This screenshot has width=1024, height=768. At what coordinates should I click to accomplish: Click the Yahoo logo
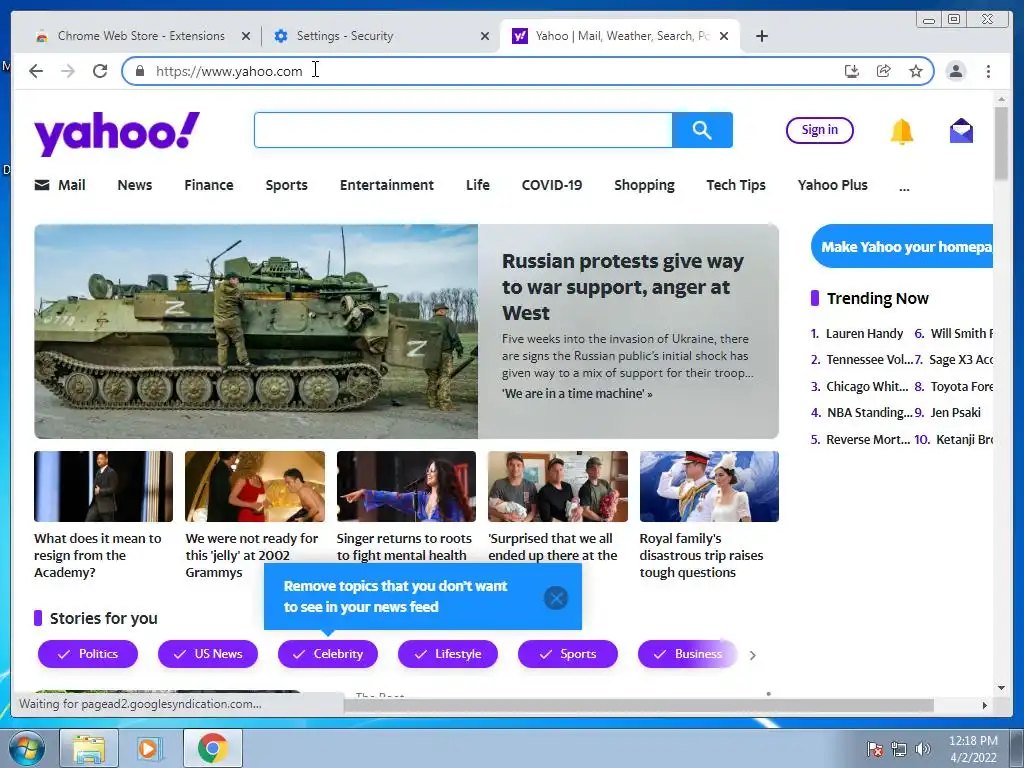pos(117,133)
